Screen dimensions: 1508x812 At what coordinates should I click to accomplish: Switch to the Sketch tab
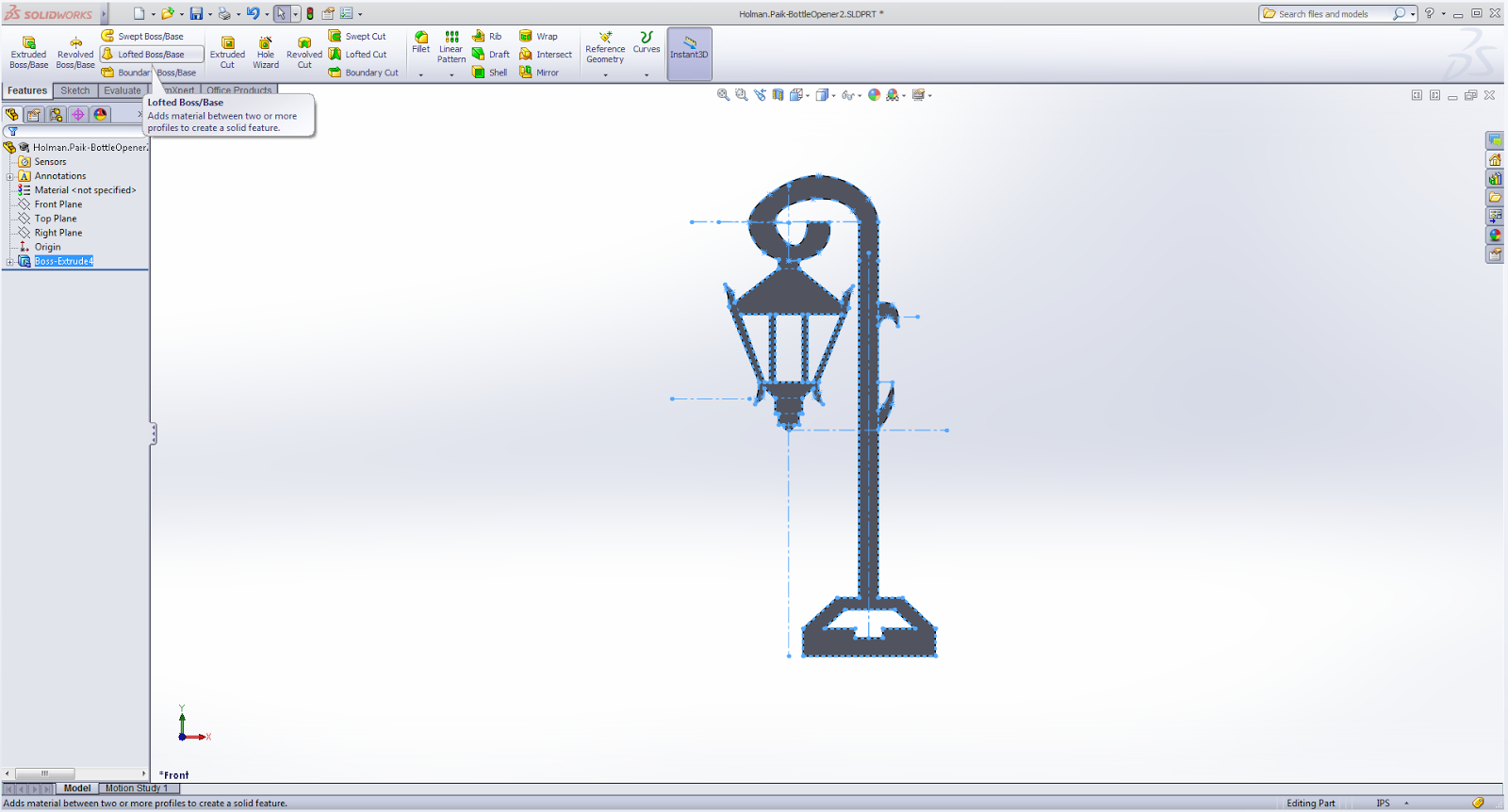[75, 90]
